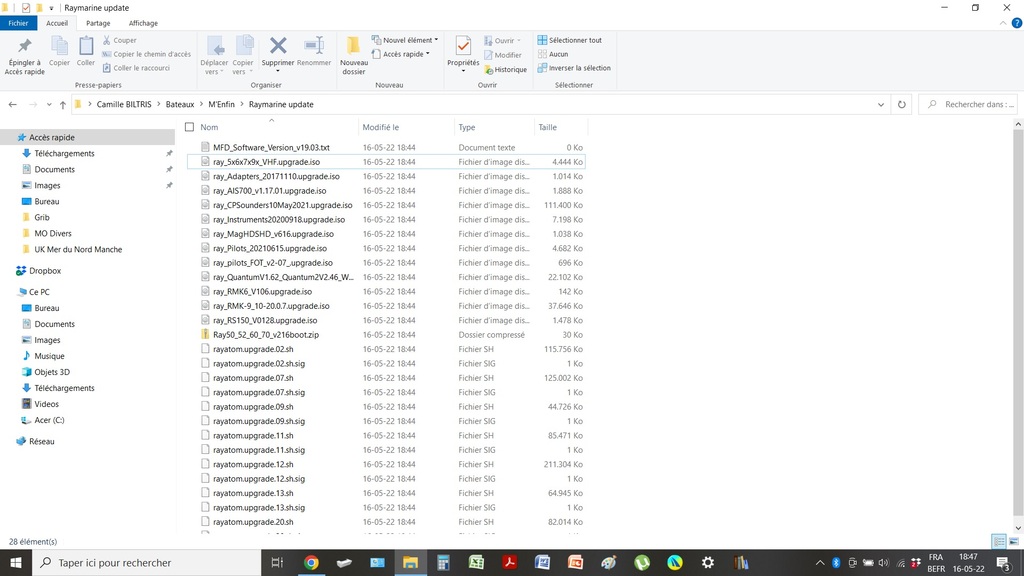Open Propriétés of selected item
This screenshot has width=1024, height=576.
[463, 55]
